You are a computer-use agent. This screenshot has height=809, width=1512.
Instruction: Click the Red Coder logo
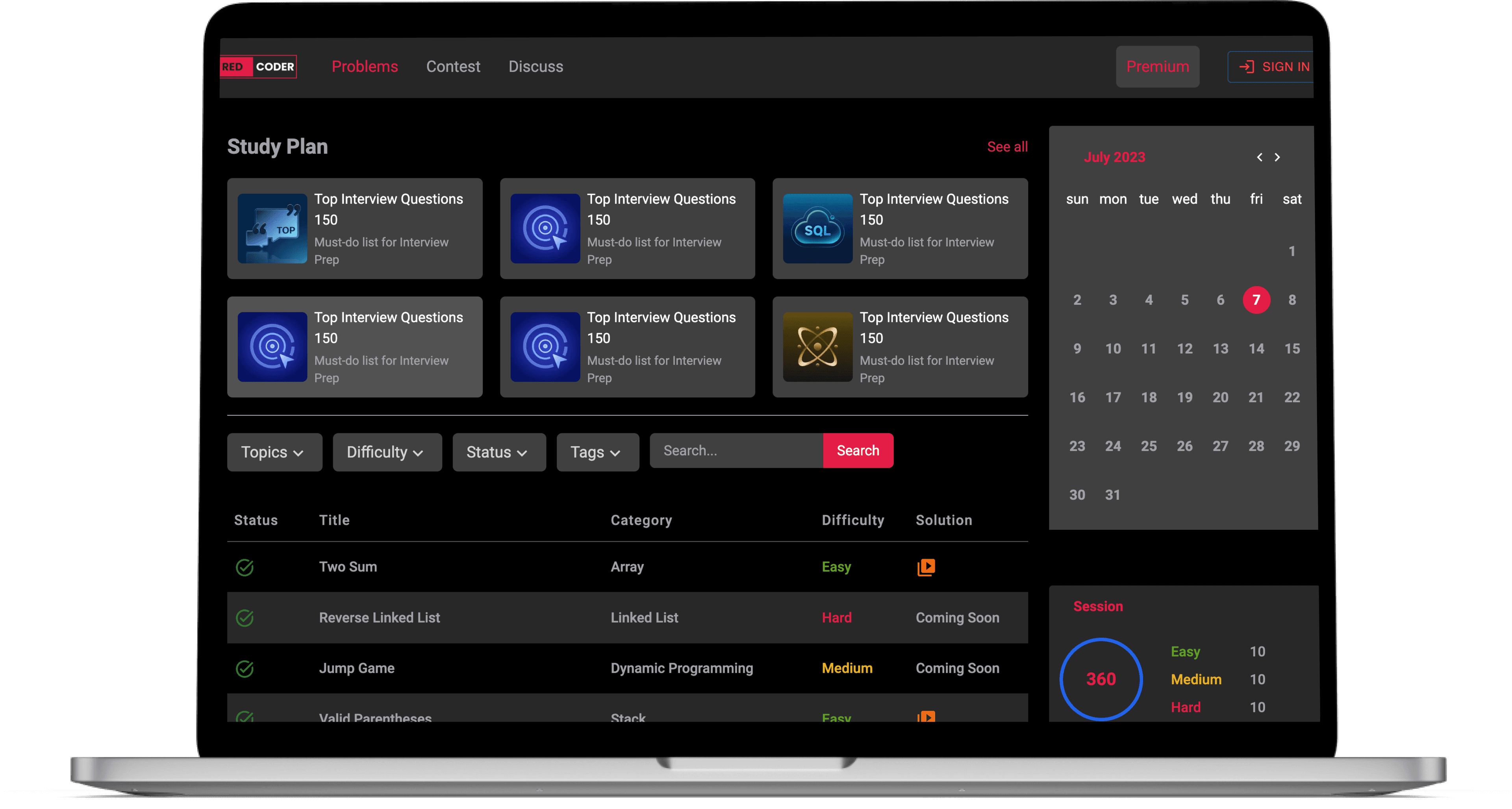[258, 66]
